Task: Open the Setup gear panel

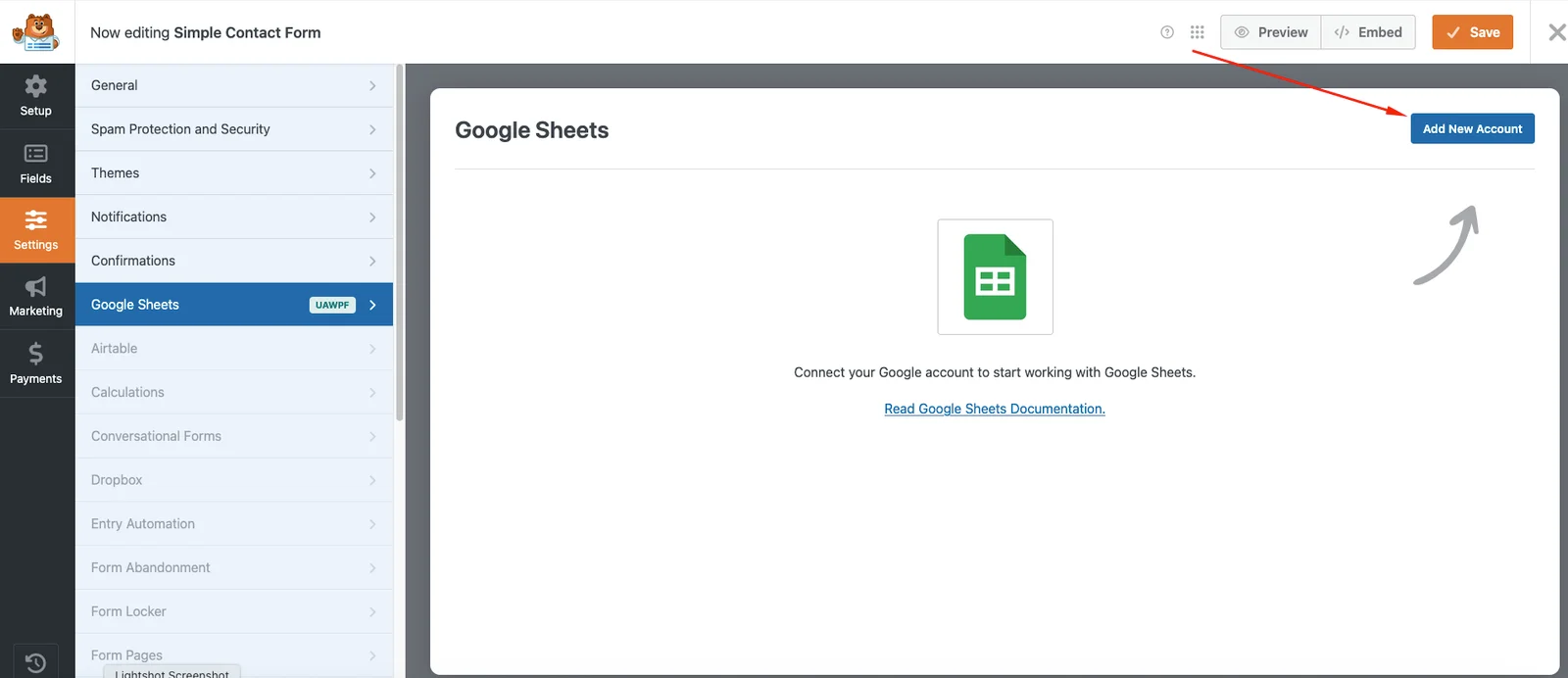Action: click(x=36, y=96)
